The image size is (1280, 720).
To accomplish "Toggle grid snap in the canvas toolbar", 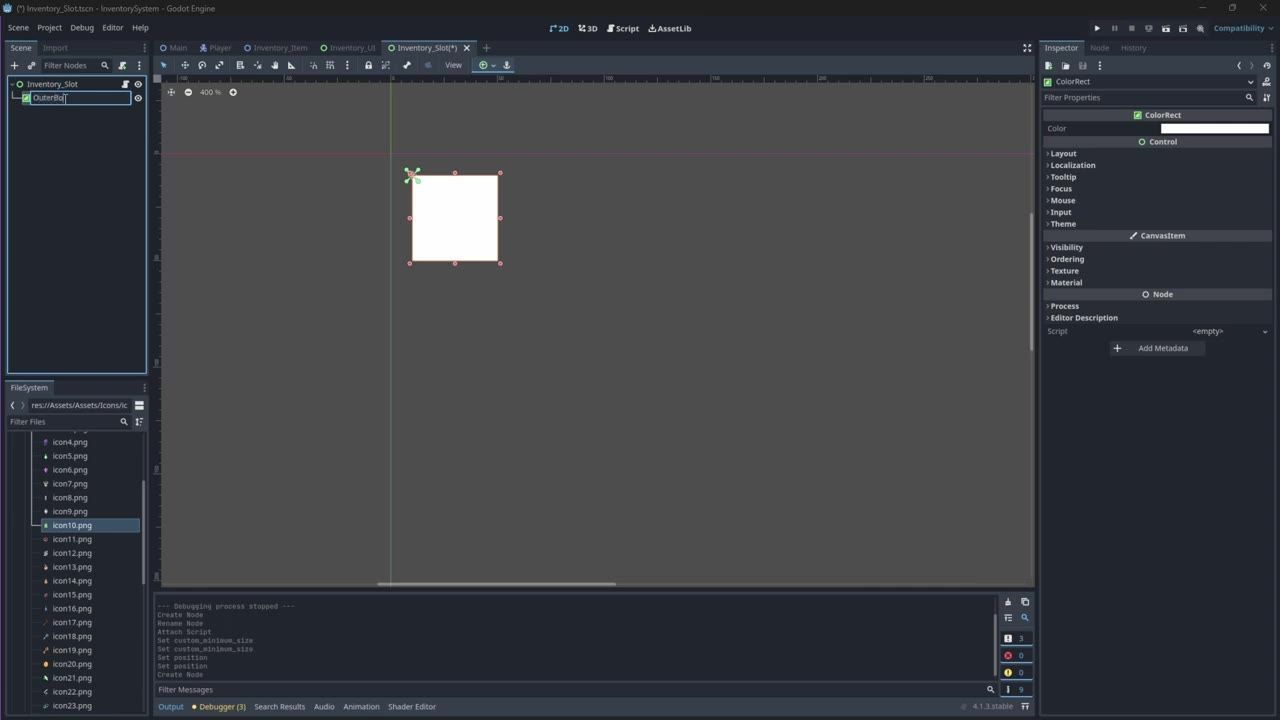I will [330, 65].
